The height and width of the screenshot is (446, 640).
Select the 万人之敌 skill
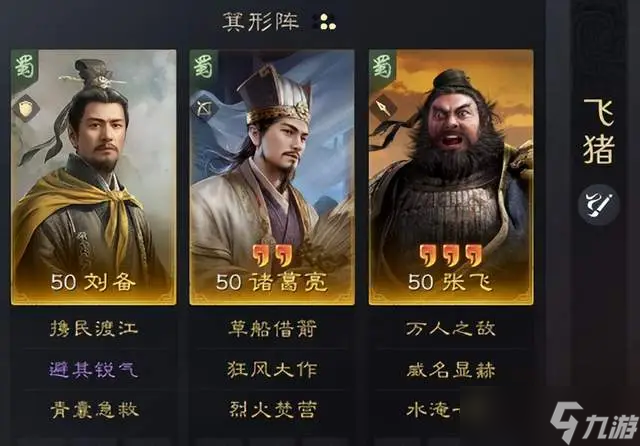[451, 328]
